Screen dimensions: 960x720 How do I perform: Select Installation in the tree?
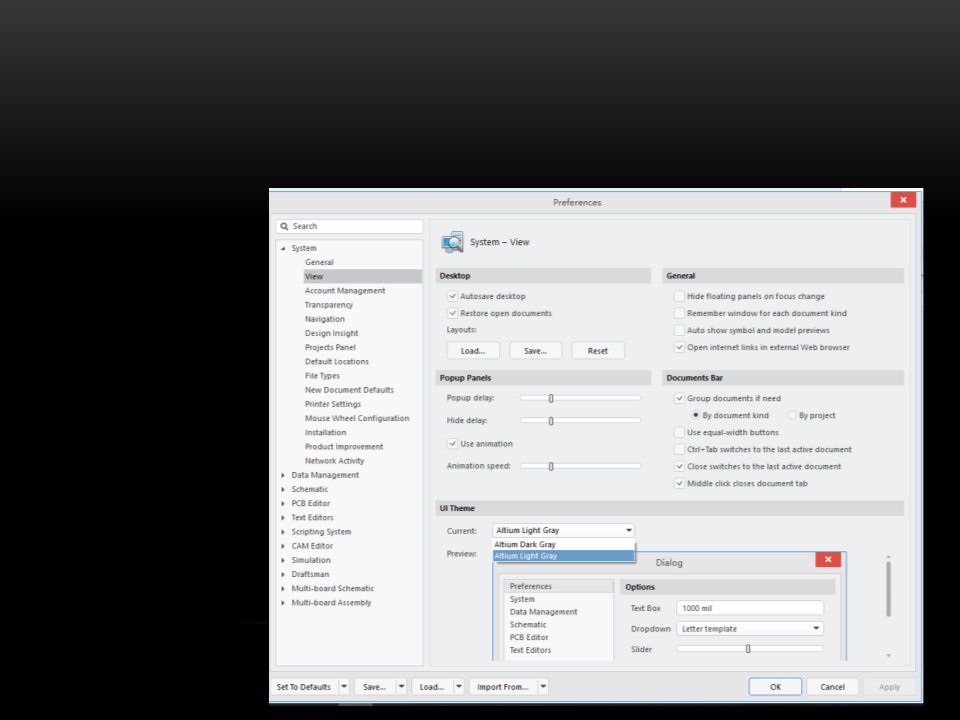pyautogui.click(x=325, y=432)
